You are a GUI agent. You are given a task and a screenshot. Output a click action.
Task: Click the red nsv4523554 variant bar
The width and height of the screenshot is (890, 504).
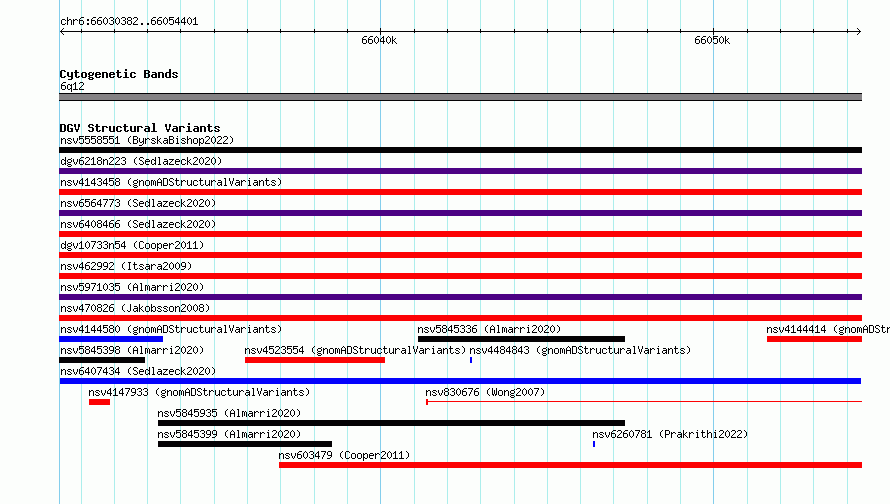(314, 360)
